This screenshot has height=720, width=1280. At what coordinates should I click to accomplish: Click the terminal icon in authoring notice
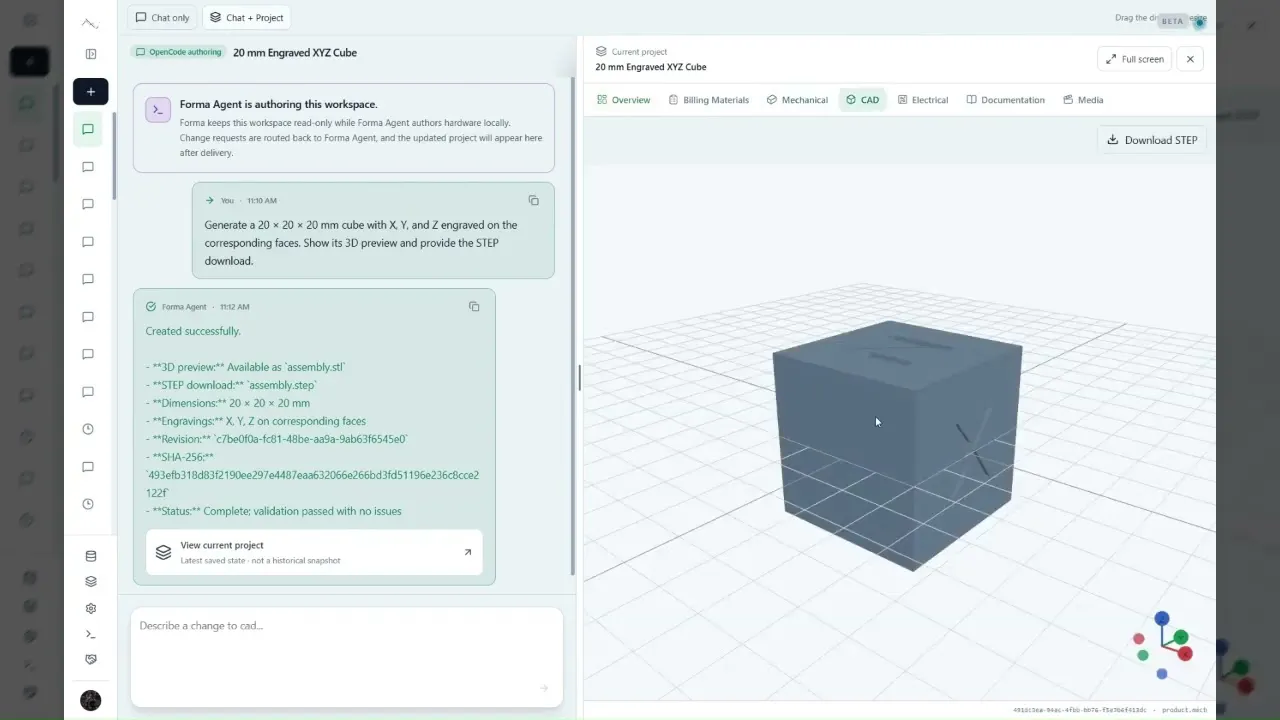tap(158, 110)
